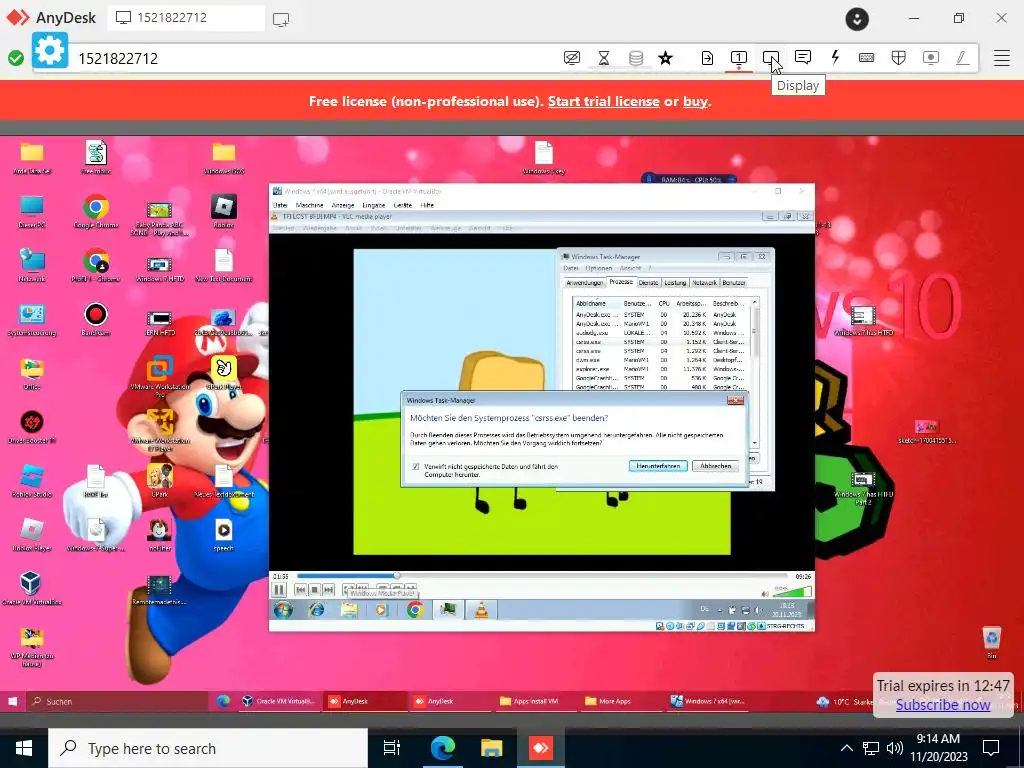
Task: Show hidden tray icons chevron in local taskbar
Action: click(x=846, y=748)
